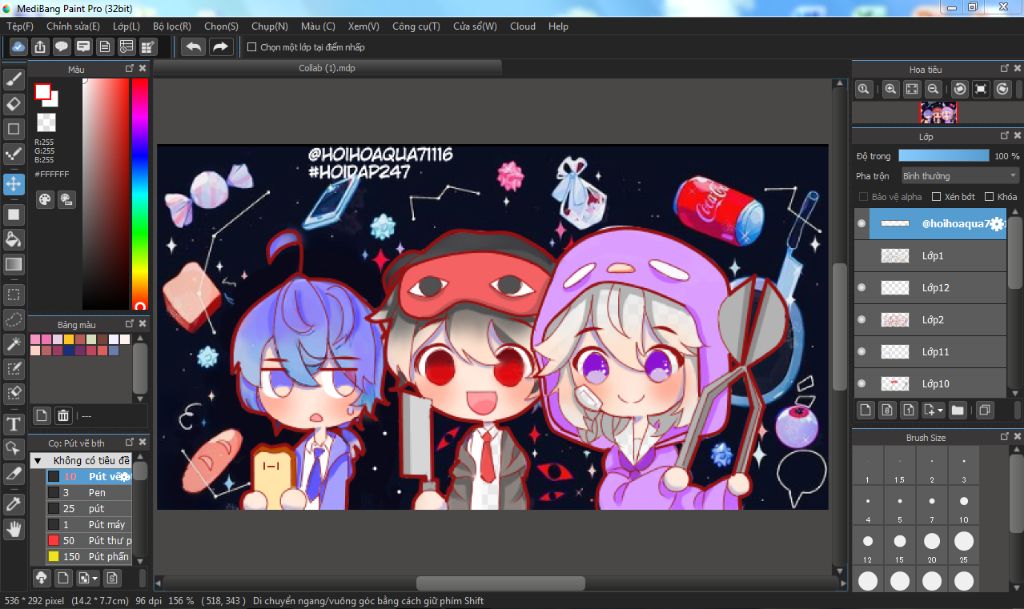Select the Brush tool in left toolbar
The height and width of the screenshot is (609, 1024).
point(14,80)
